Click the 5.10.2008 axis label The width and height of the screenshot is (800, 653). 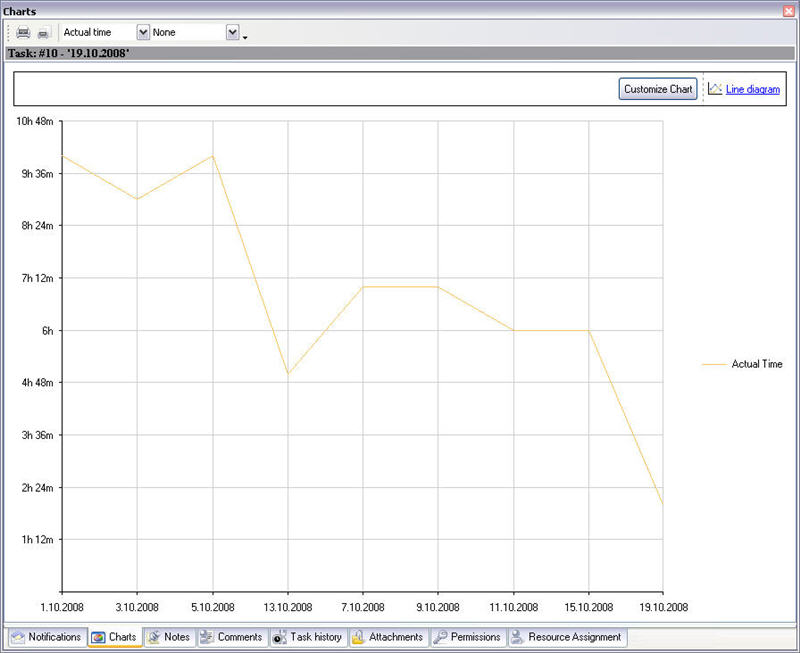coord(213,607)
